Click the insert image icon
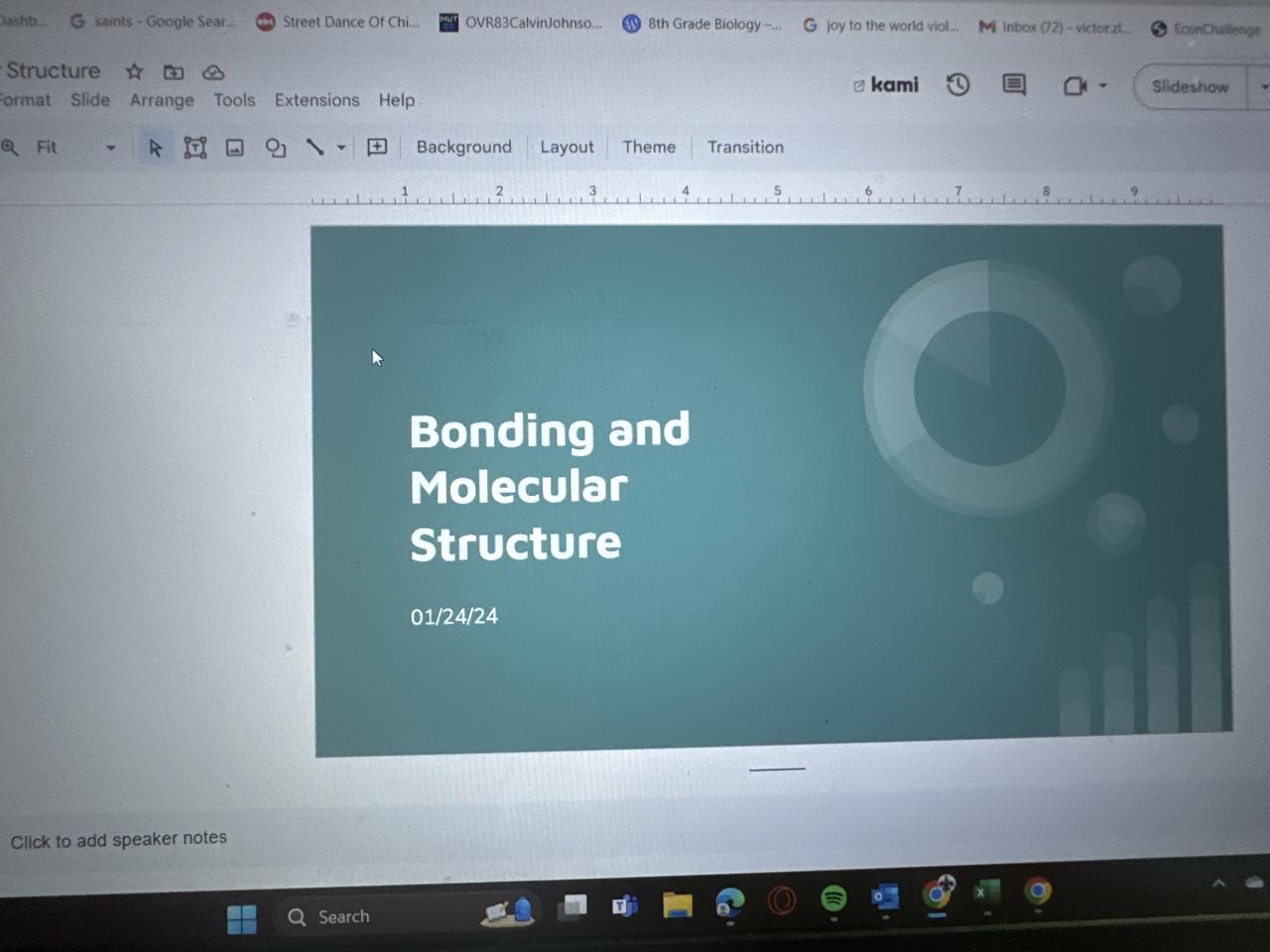 pyautogui.click(x=234, y=148)
